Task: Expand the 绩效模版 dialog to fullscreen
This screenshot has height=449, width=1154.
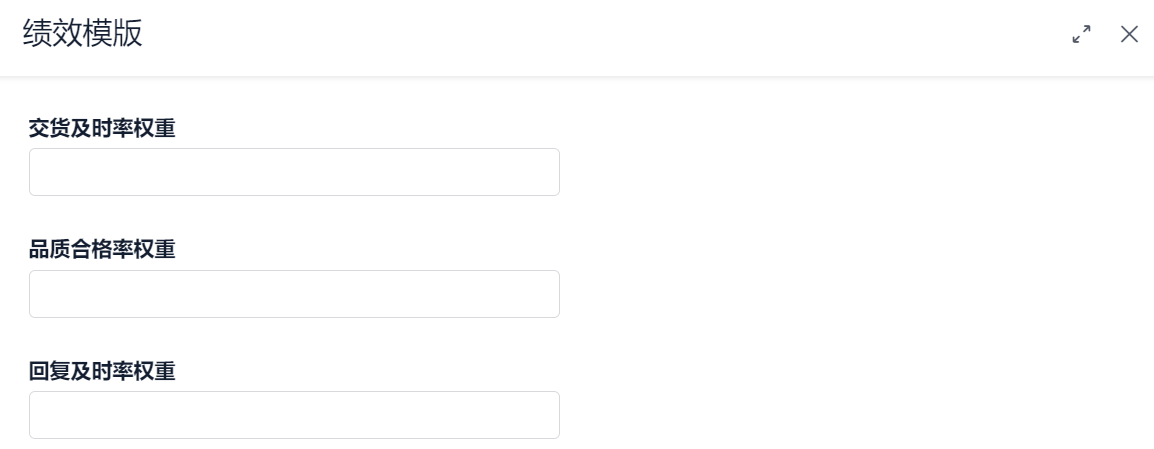Action: click(x=1081, y=35)
